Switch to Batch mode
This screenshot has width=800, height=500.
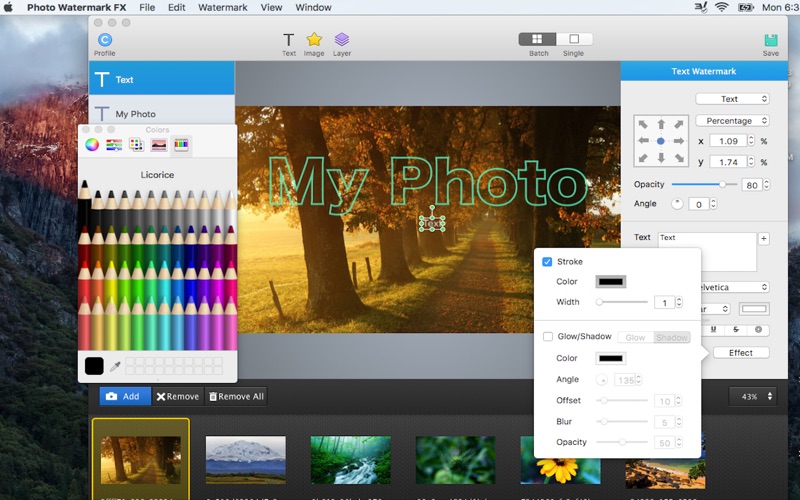click(537, 39)
